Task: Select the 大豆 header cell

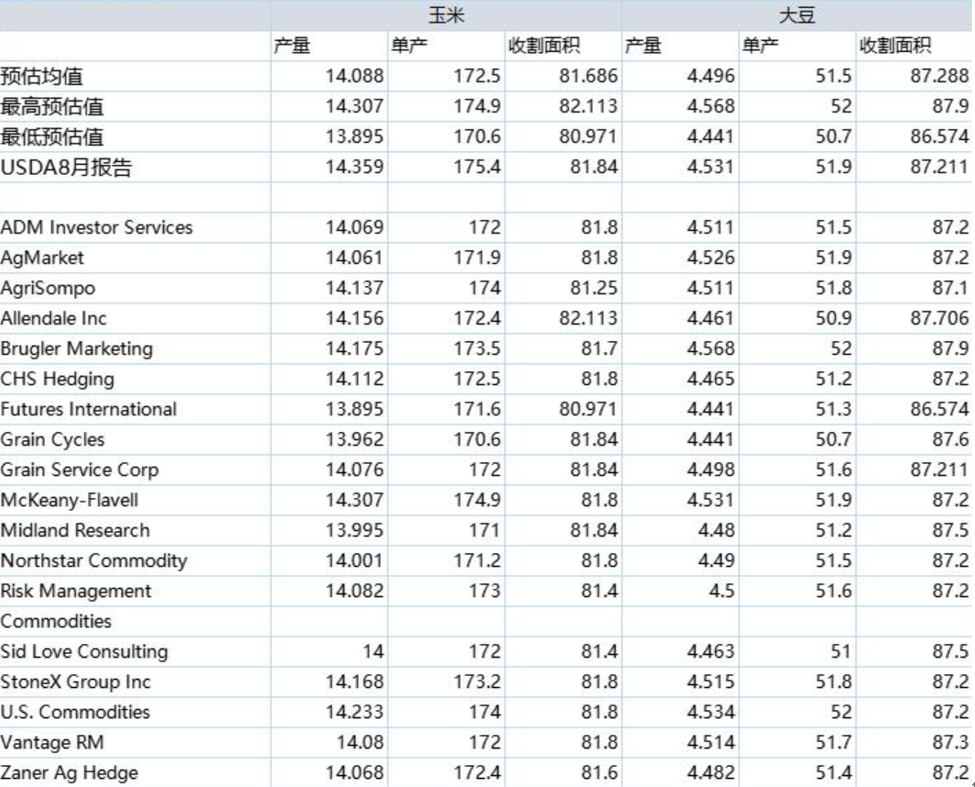Action: tap(797, 15)
